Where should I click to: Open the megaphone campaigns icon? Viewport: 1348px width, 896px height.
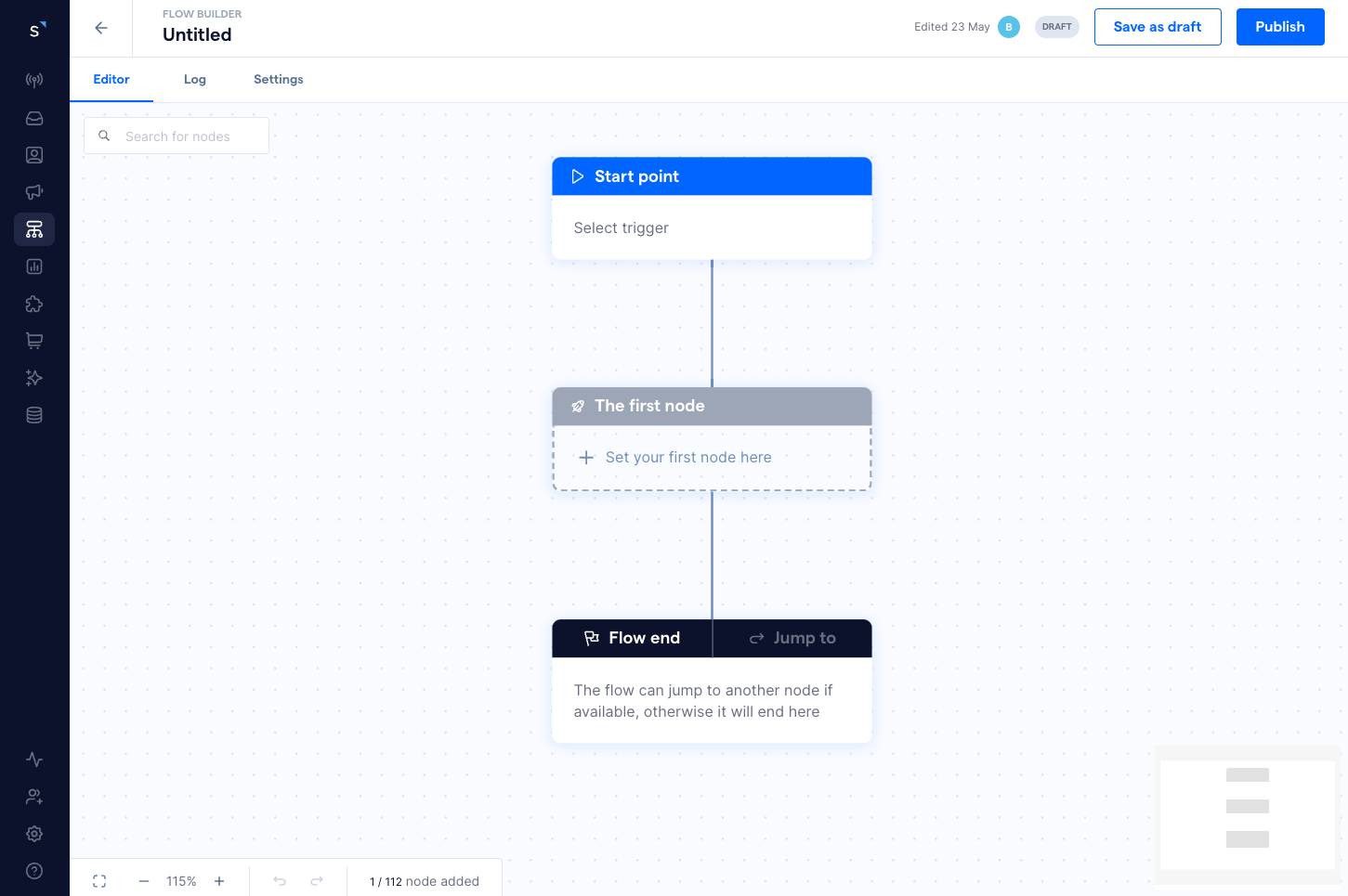(34, 192)
